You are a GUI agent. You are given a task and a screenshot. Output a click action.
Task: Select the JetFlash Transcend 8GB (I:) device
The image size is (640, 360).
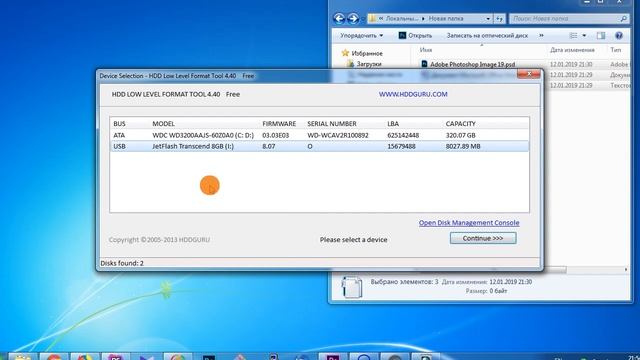(x=320, y=146)
